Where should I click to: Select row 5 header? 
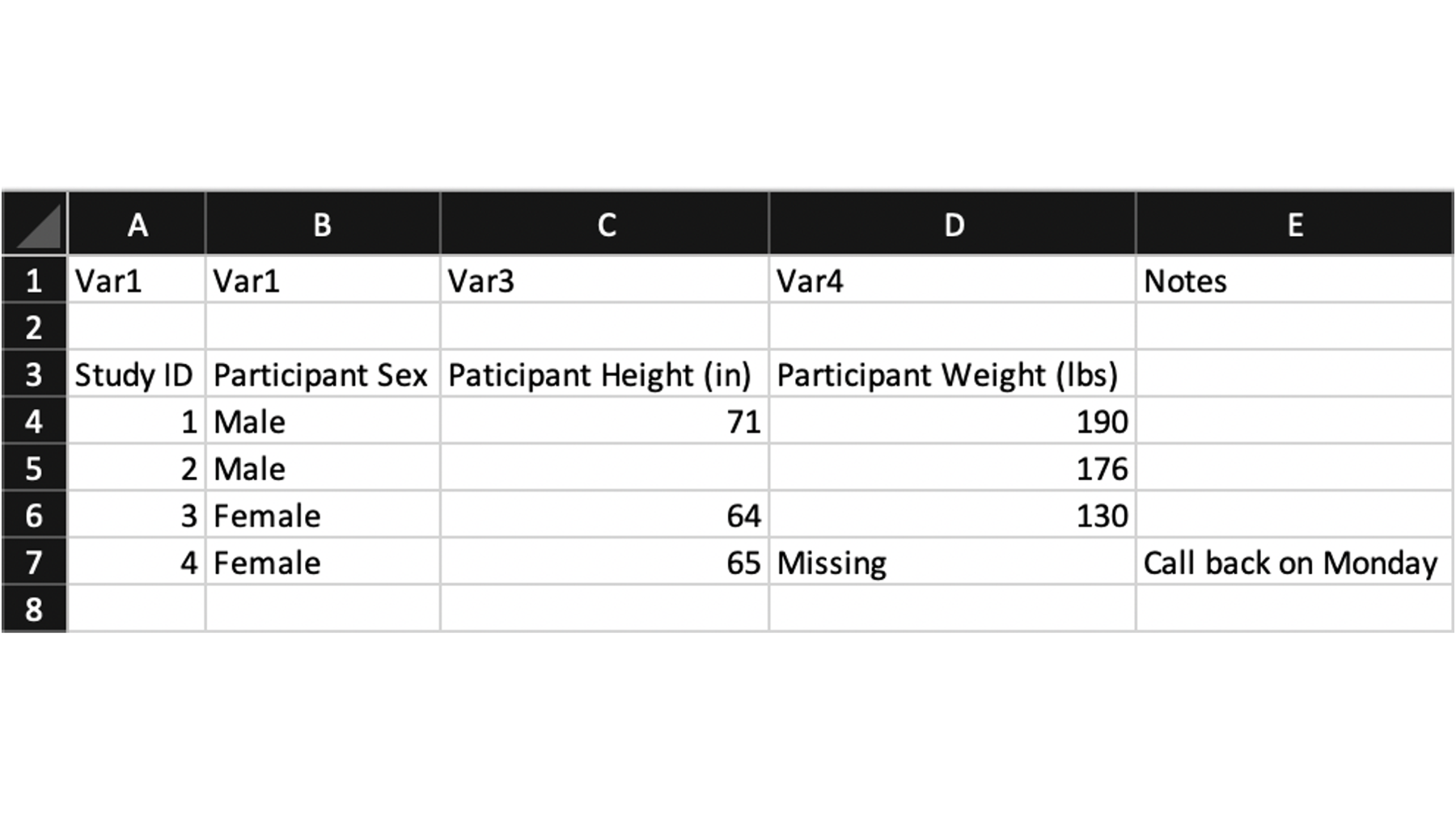coord(35,467)
